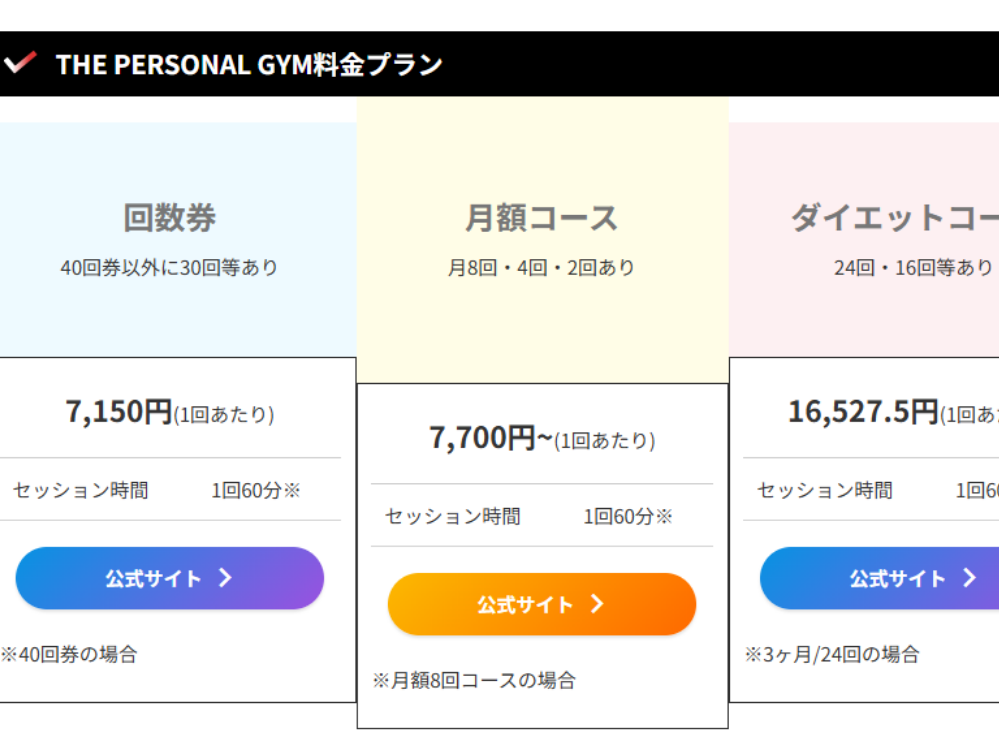Select the 16,527.5円 price text
The width and height of the screenshot is (1000, 750).
(x=862, y=411)
